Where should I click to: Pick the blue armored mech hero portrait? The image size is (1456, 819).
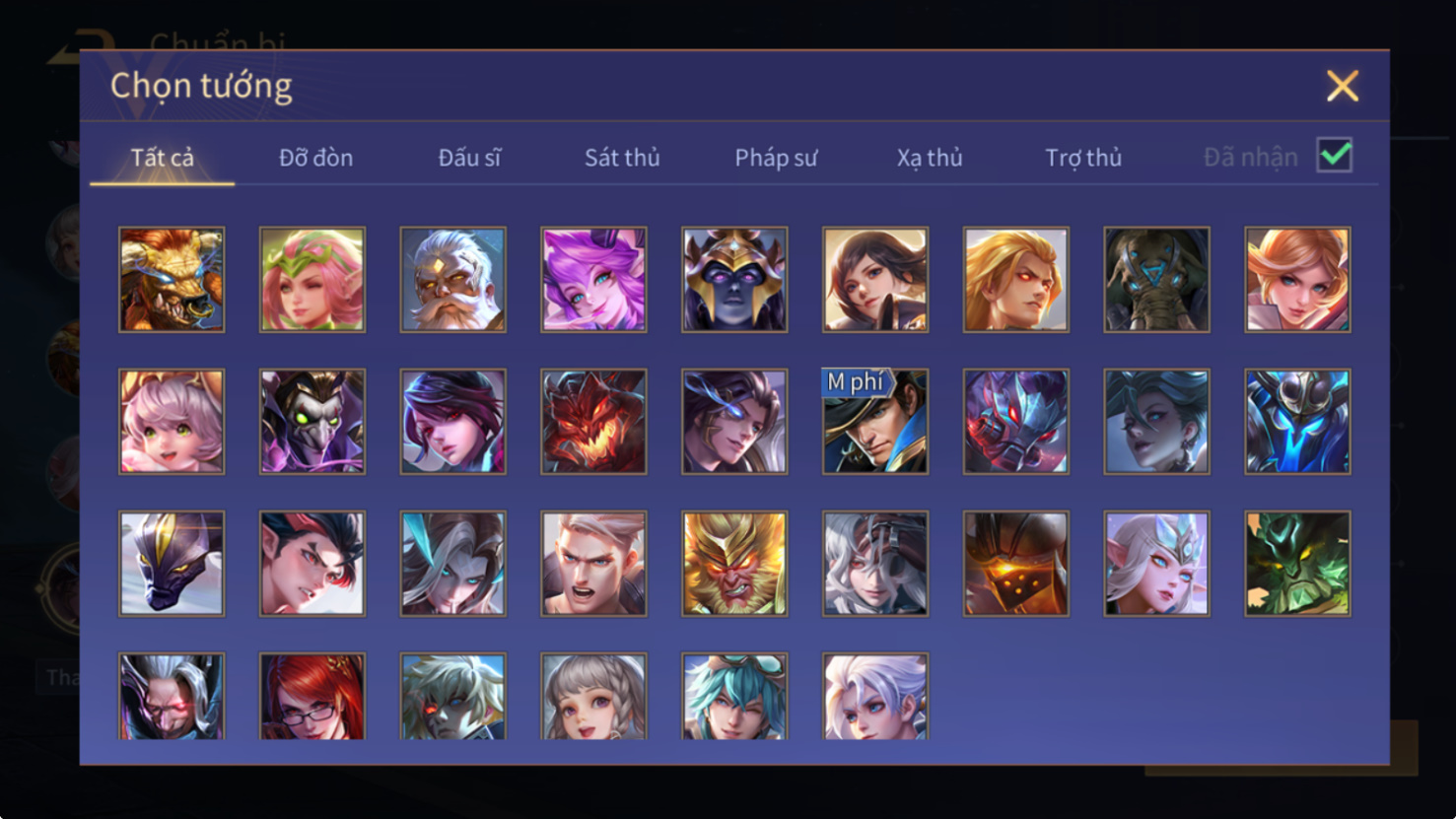tap(1297, 422)
